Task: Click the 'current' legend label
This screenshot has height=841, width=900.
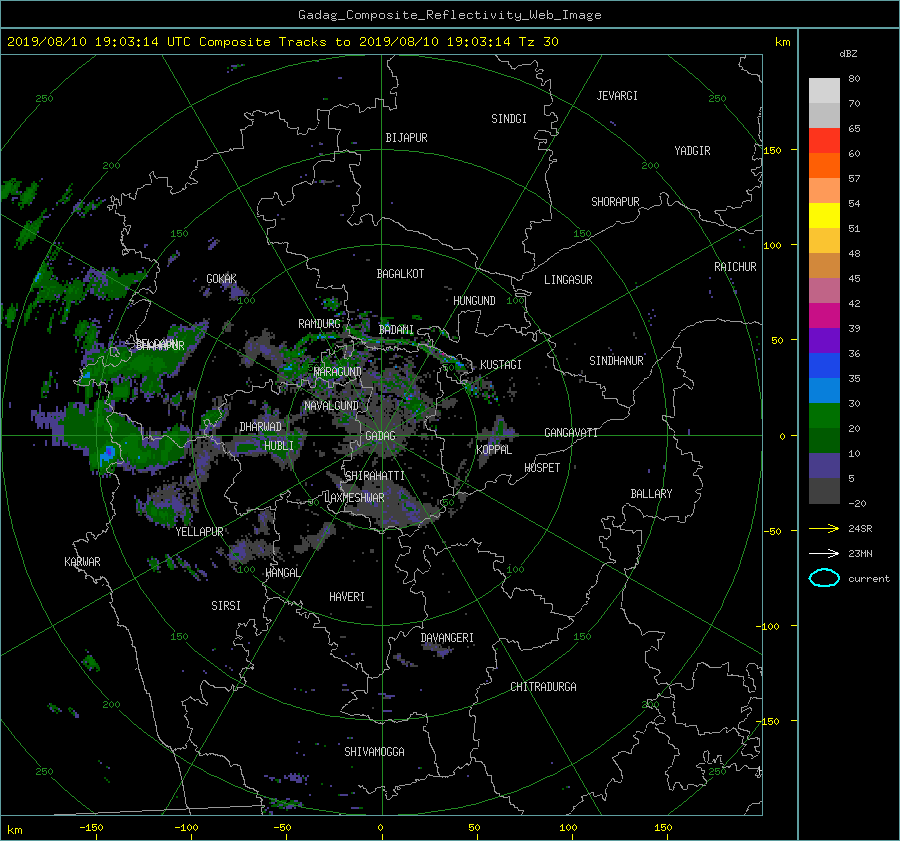Action: 868,579
